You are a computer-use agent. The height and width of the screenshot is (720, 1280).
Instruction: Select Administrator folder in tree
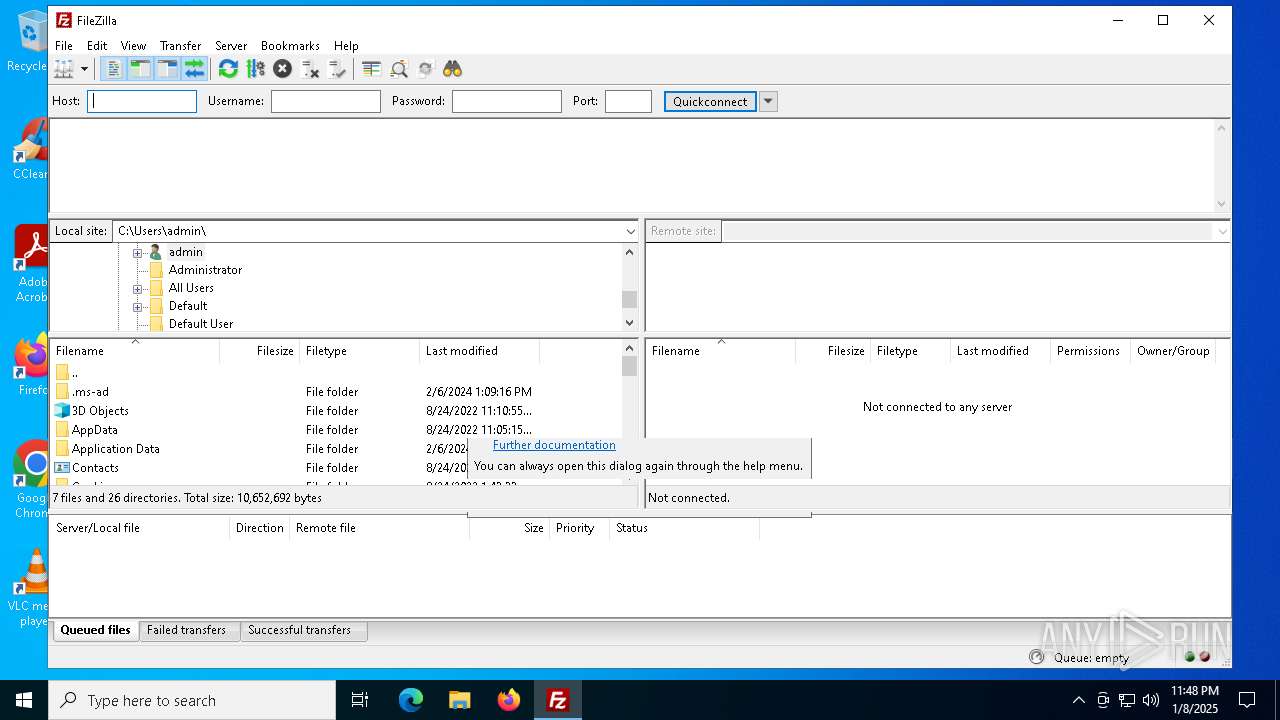coord(205,270)
